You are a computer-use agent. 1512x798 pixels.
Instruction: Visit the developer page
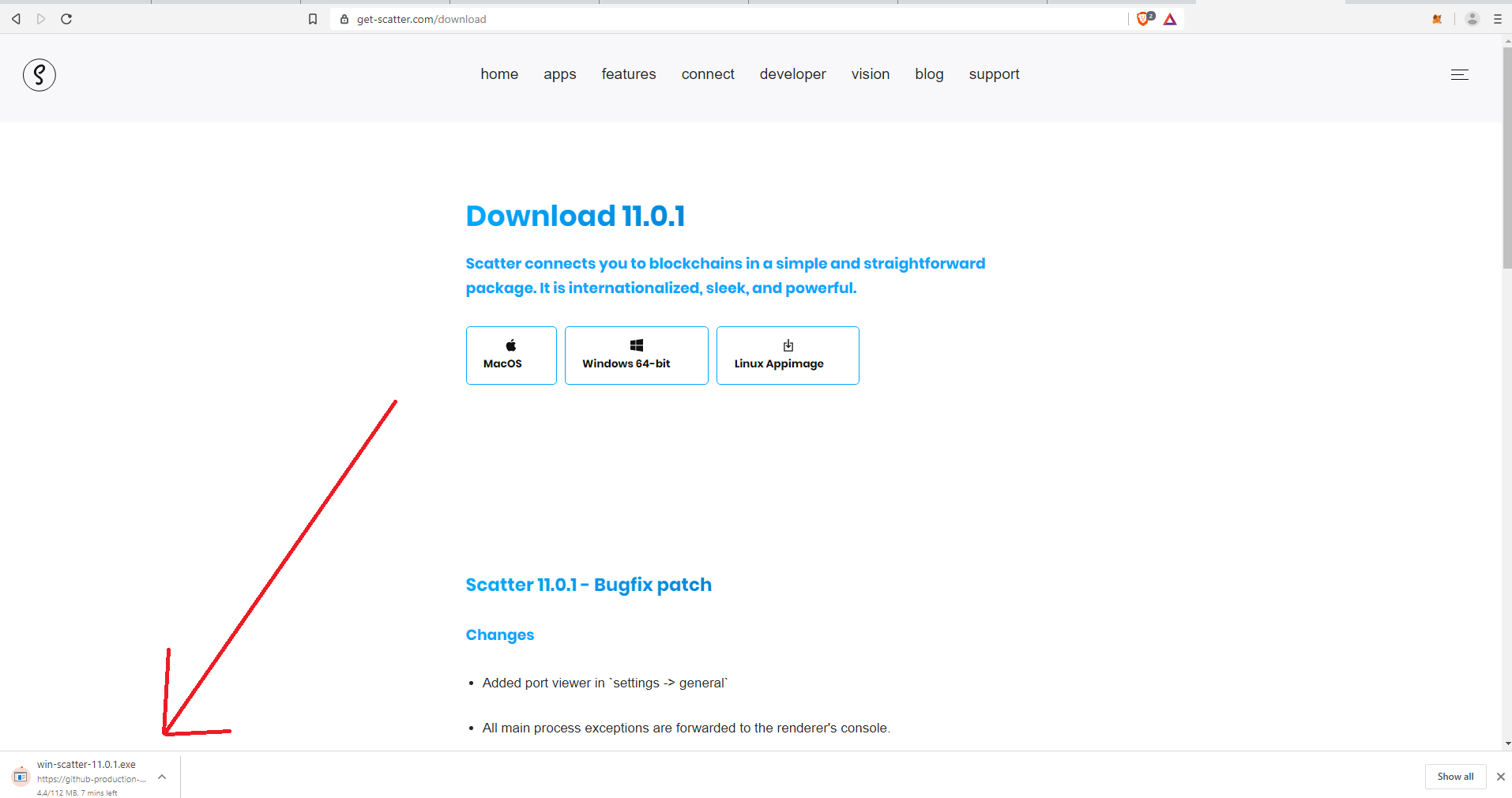click(x=793, y=74)
